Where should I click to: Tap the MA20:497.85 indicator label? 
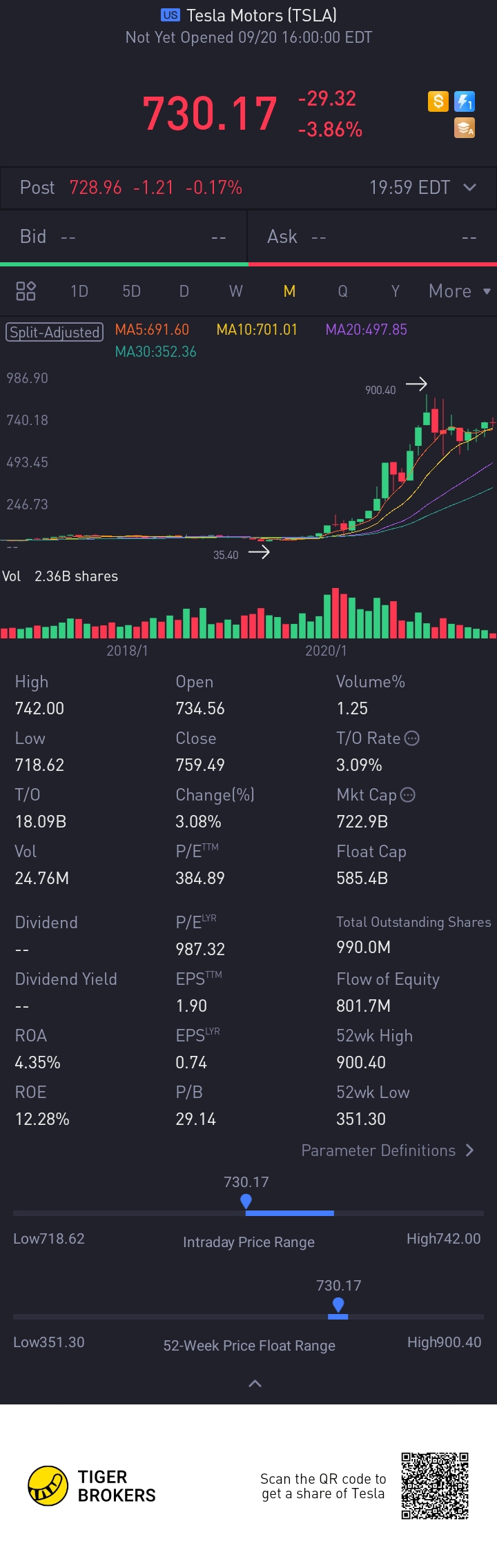point(367,330)
